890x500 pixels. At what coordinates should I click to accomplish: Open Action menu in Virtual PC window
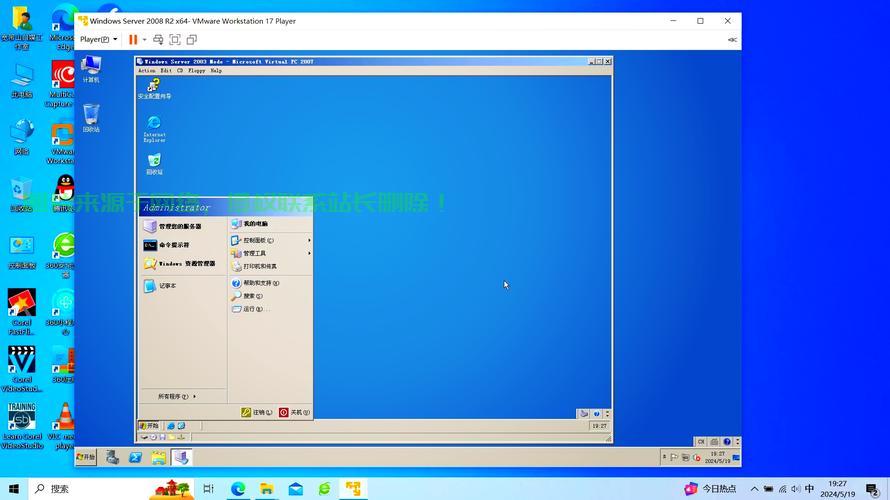coord(146,71)
